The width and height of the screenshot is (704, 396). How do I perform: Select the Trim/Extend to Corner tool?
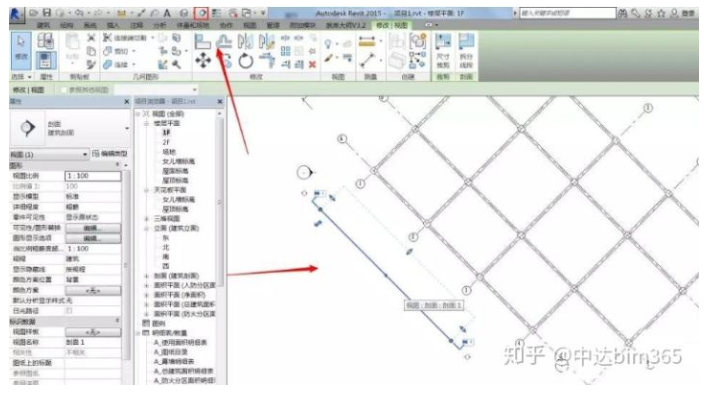click(267, 61)
